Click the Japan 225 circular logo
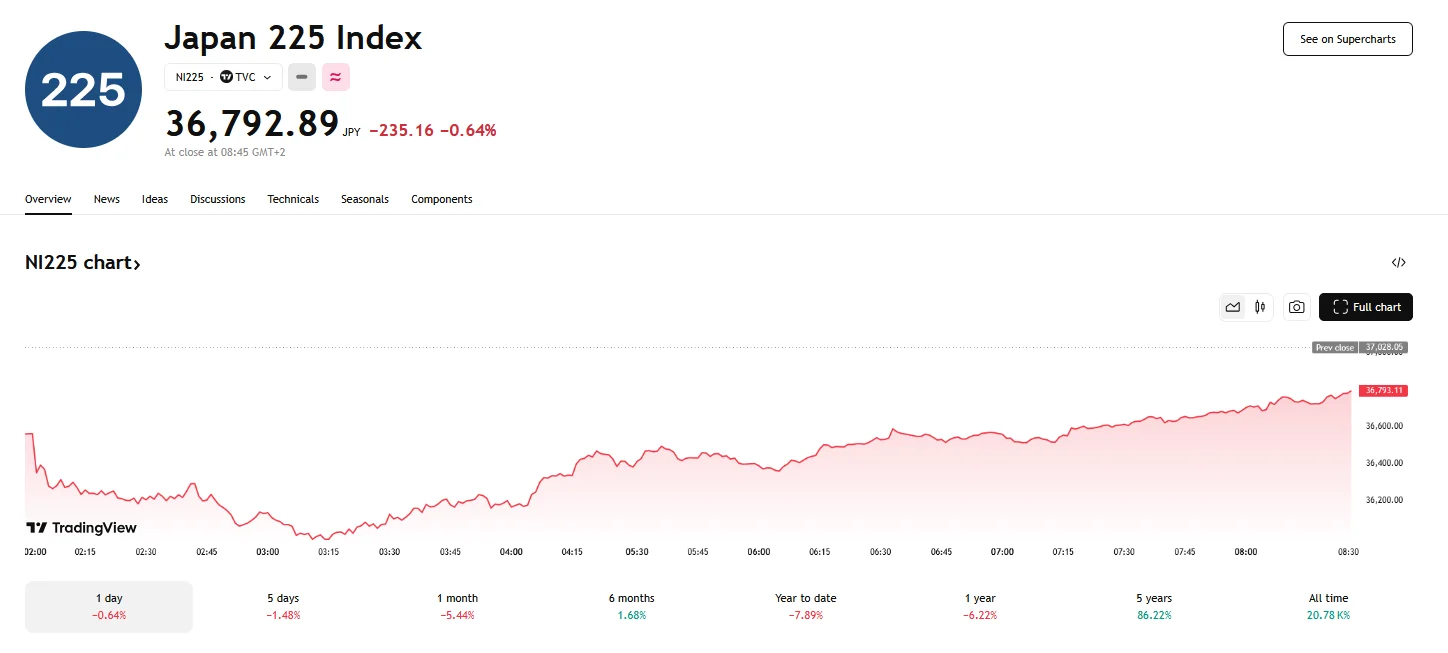The image size is (1448, 653). click(x=82, y=88)
